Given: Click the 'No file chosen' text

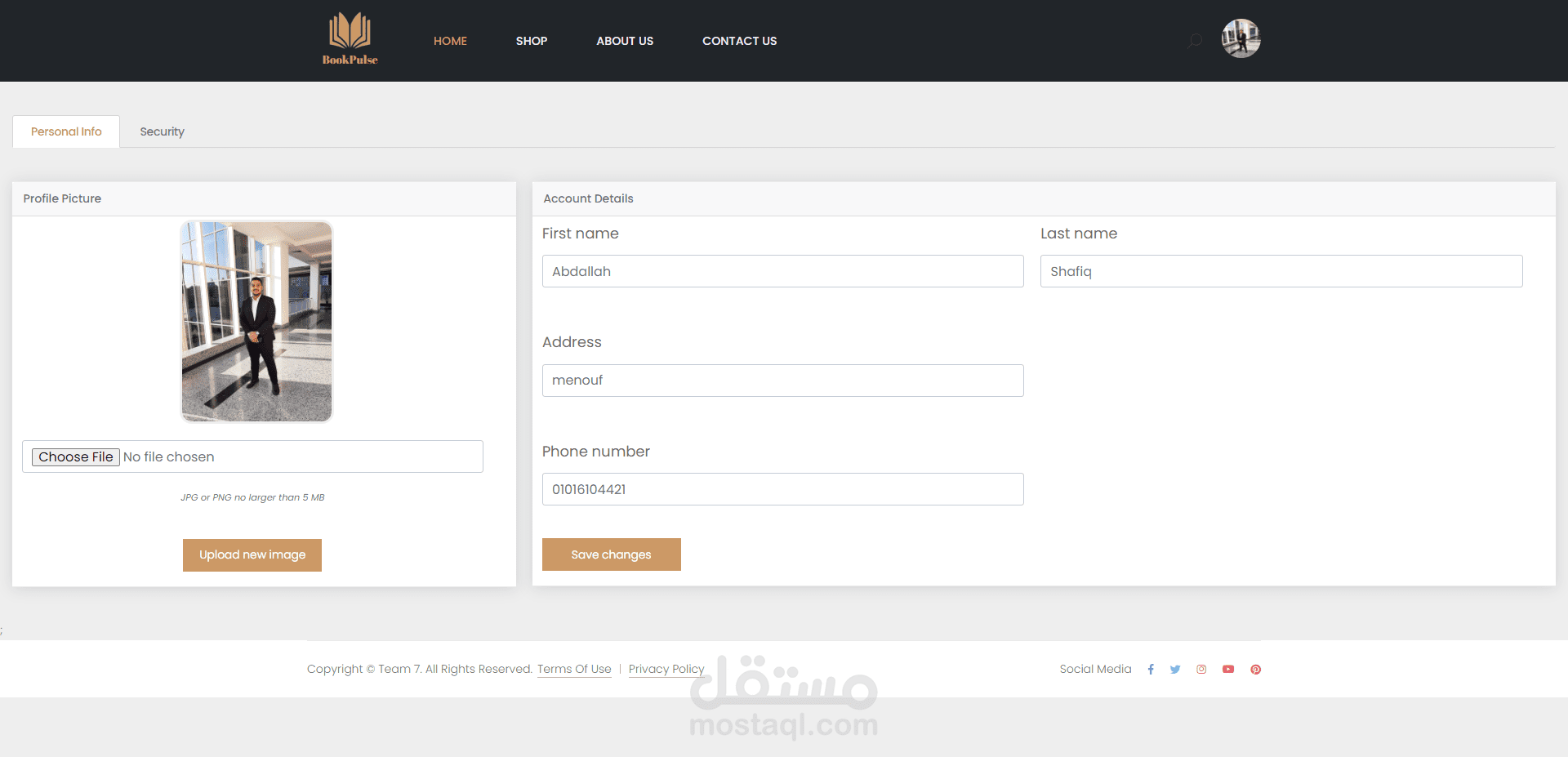Looking at the screenshot, I should (x=169, y=456).
